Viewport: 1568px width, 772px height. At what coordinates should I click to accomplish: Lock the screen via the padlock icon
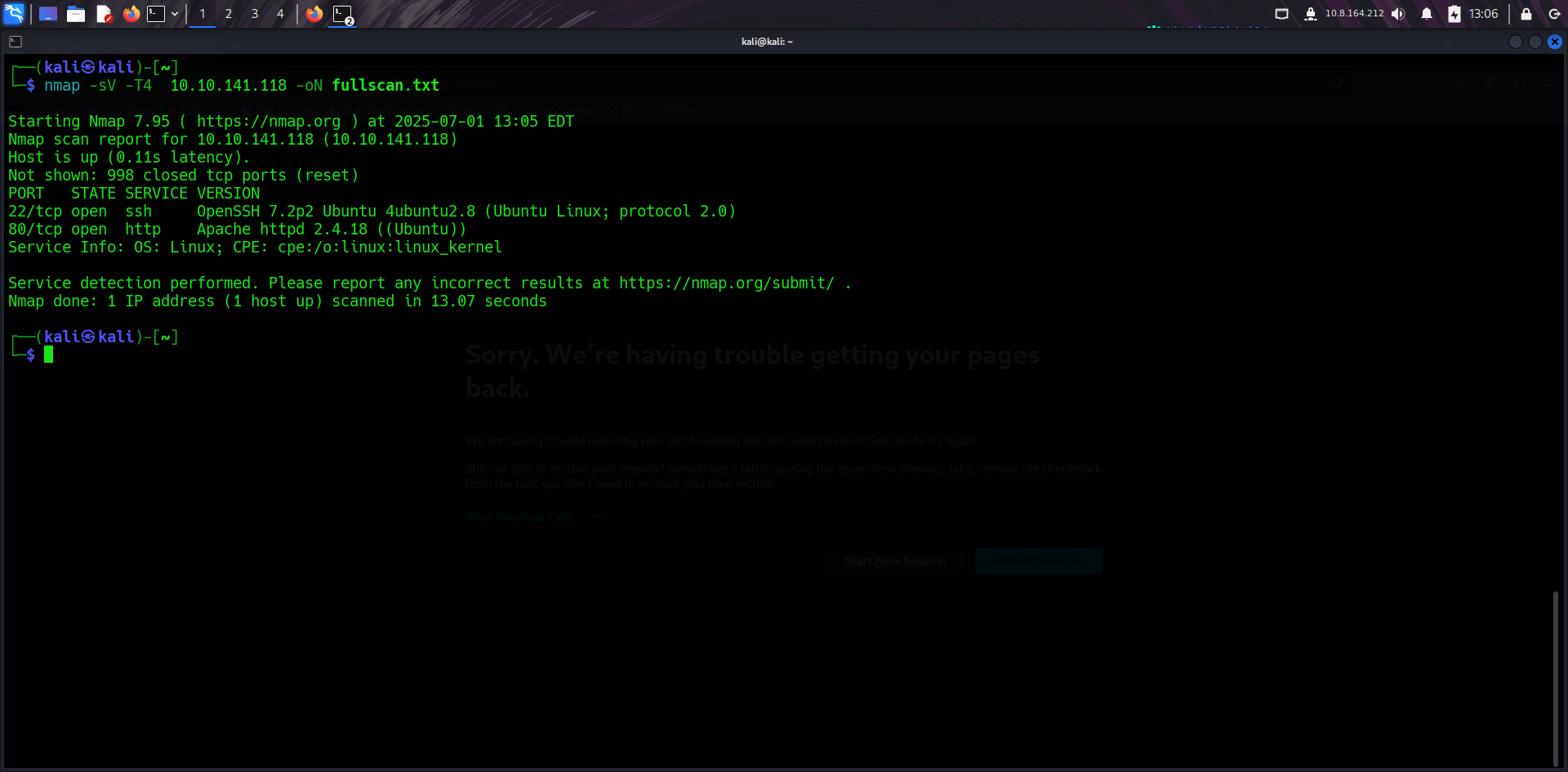1526,14
